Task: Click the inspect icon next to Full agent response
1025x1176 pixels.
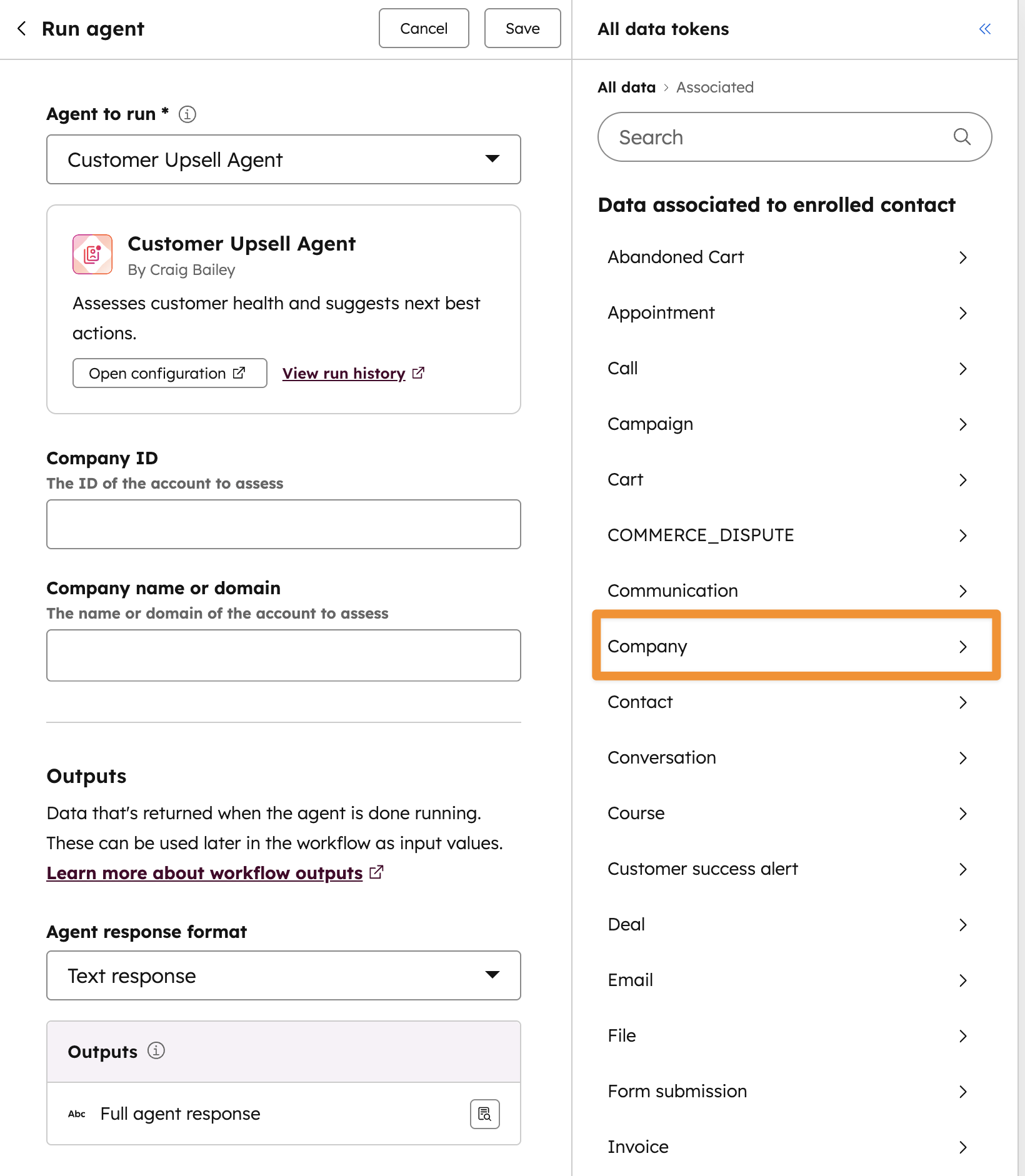Action: [x=484, y=1114]
